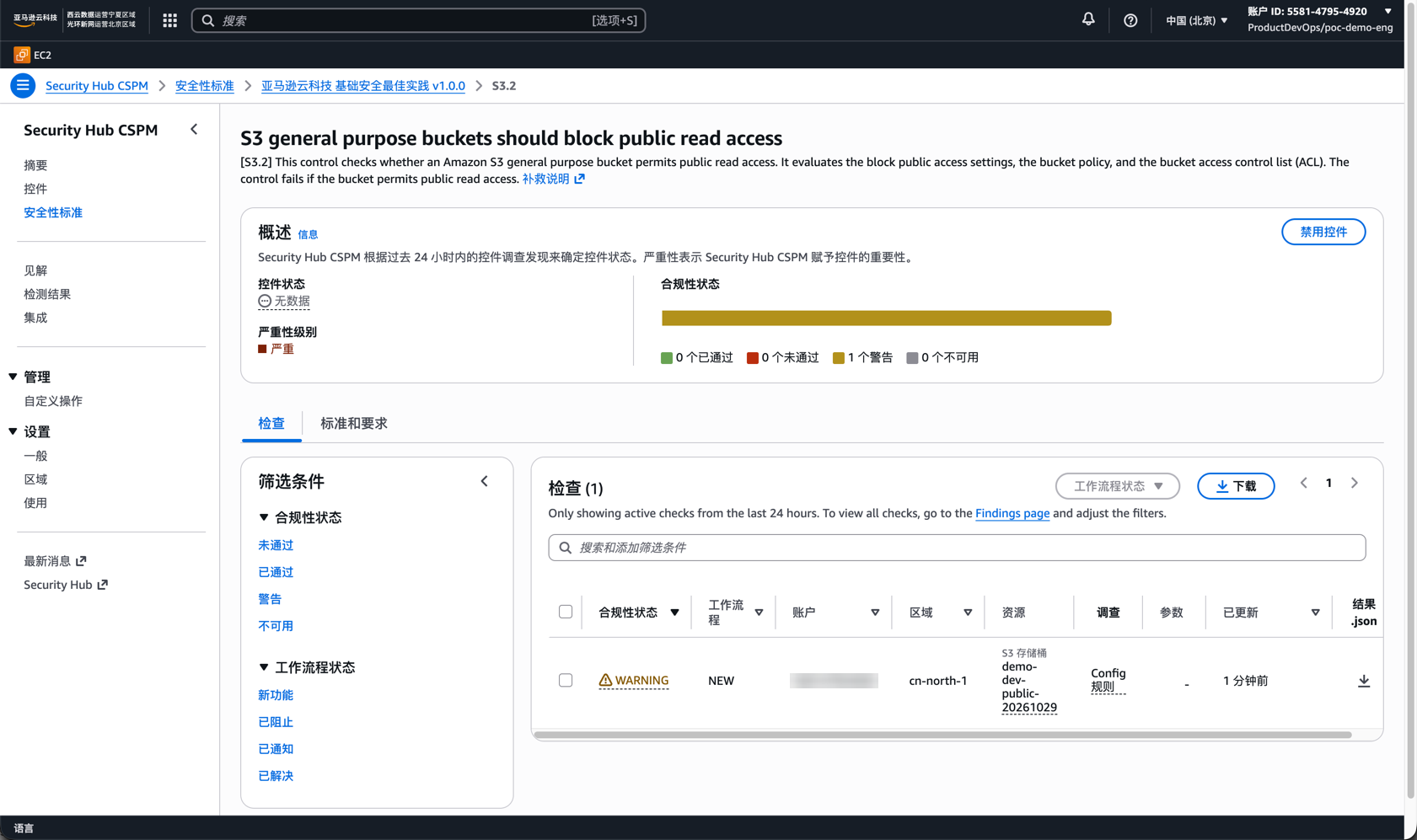
Task: Open the 工作流程状态 dropdown button
Action: pos(1118,486)
